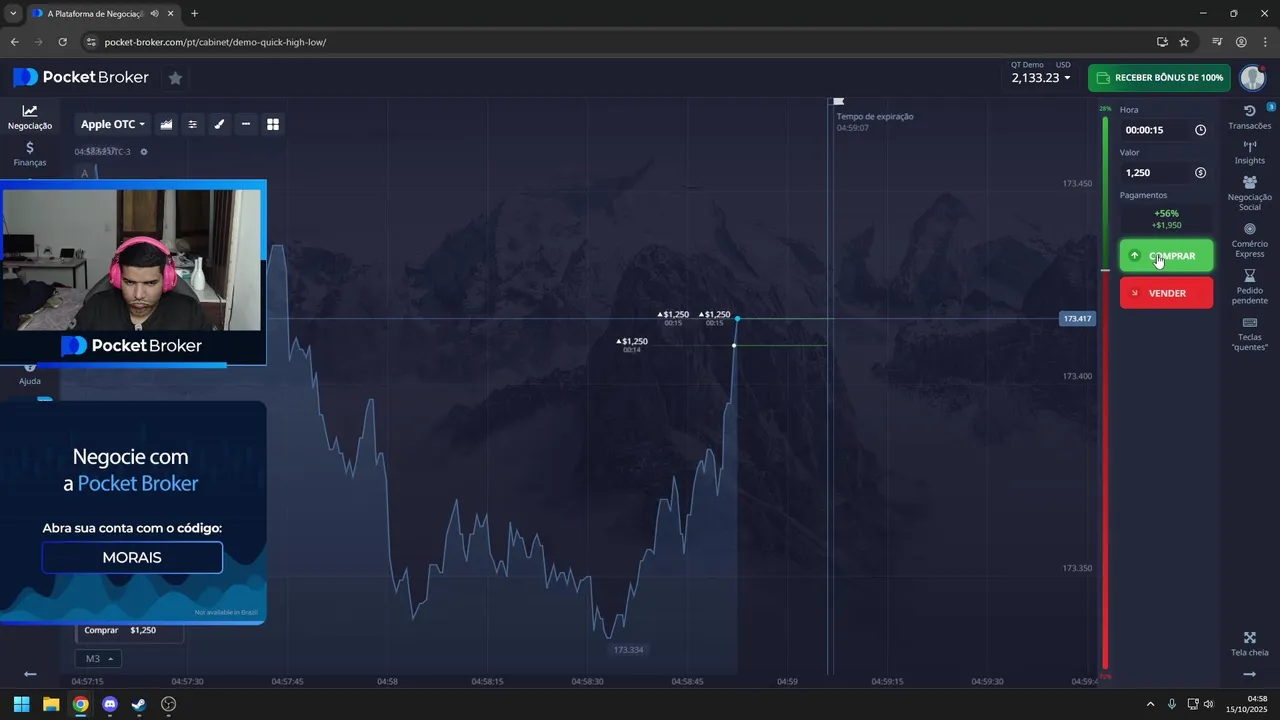The width and height of the screenshot is (1280, 720).
Task: Open the tab search dropdown arrow
Action: coord(12,14)
